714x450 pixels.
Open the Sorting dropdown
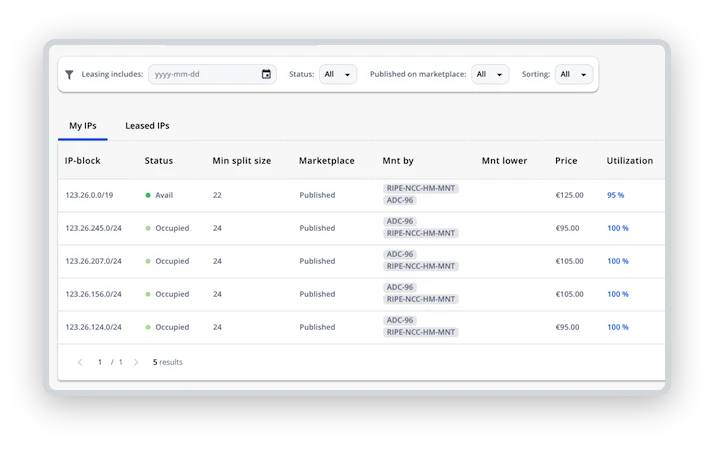click(574, 74)
